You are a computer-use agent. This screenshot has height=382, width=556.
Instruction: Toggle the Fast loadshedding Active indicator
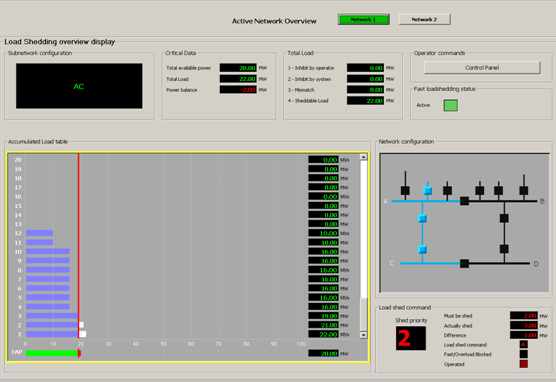coord(451,105)
